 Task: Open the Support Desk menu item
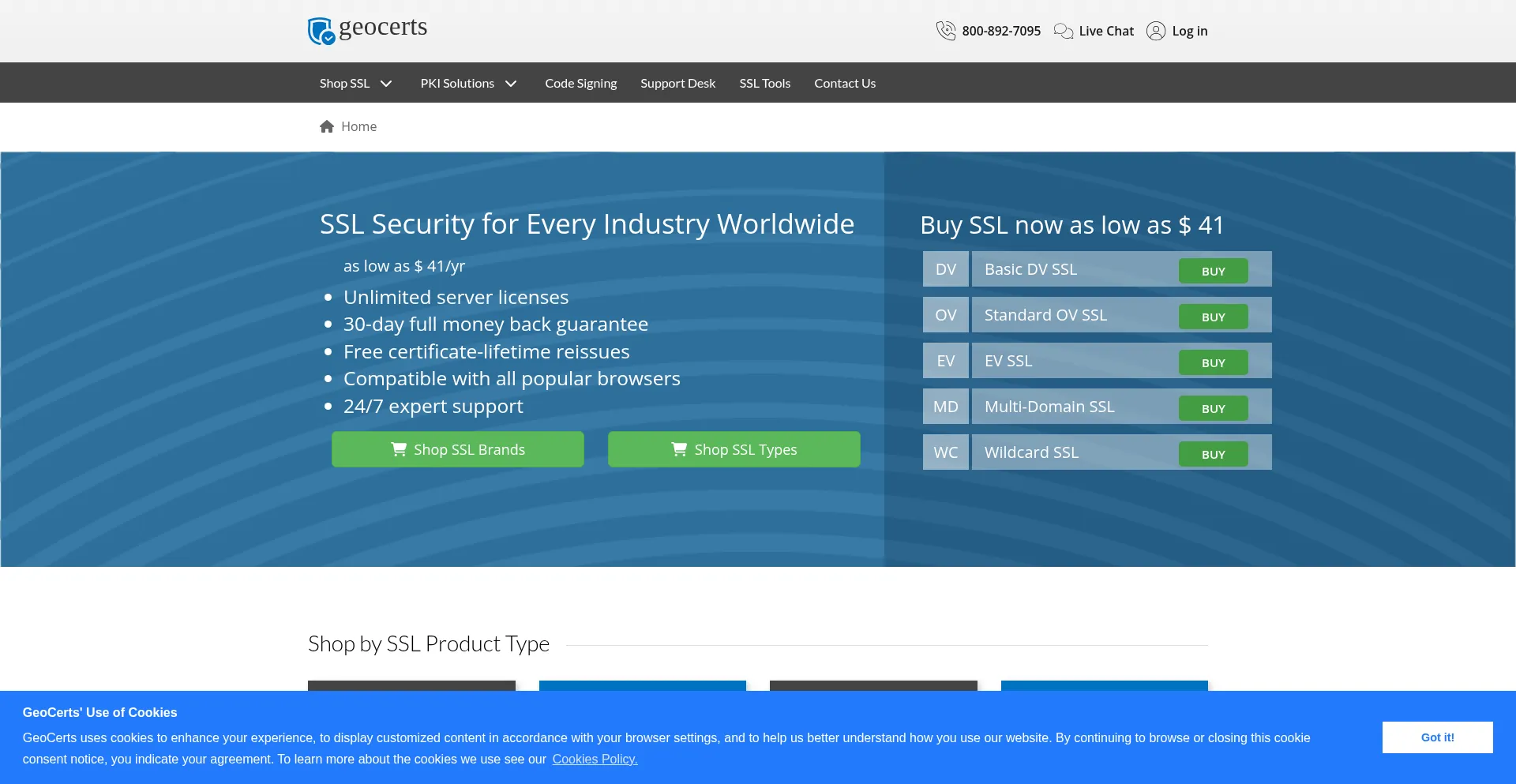click(678, 83)
